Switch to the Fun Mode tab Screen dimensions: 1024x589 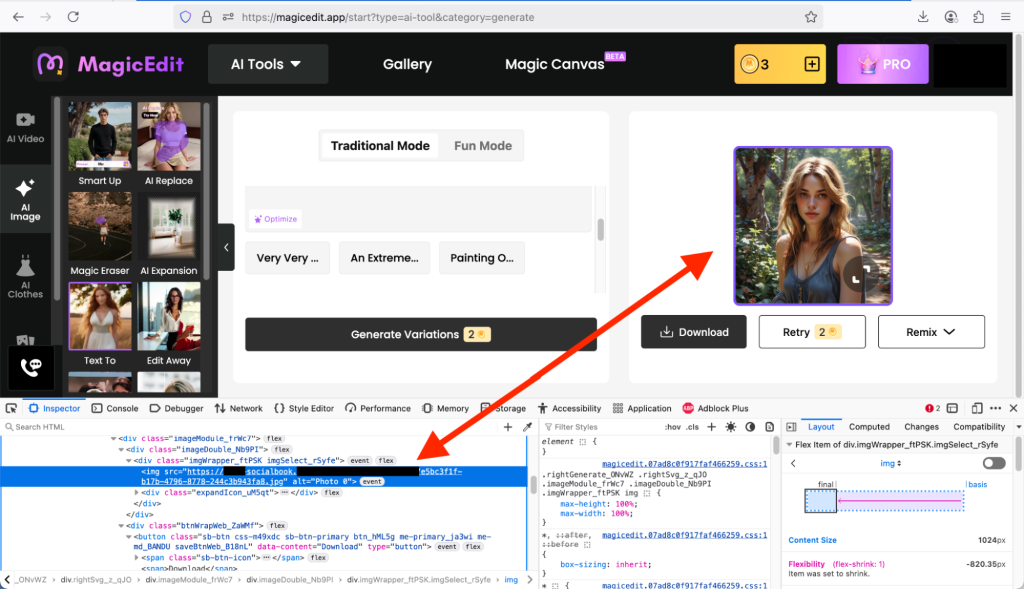tap(482, 145)
